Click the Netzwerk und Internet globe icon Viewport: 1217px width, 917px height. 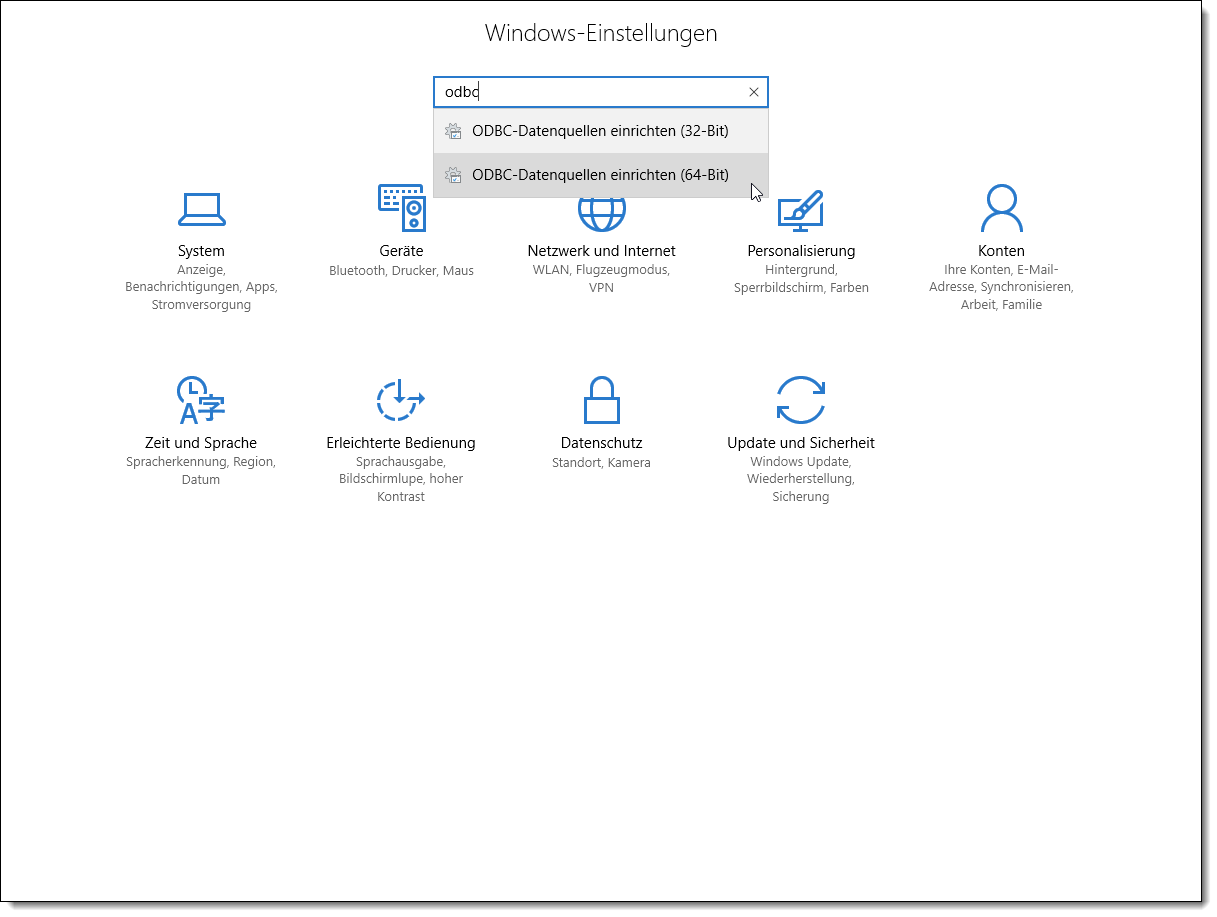pos(601,215)
